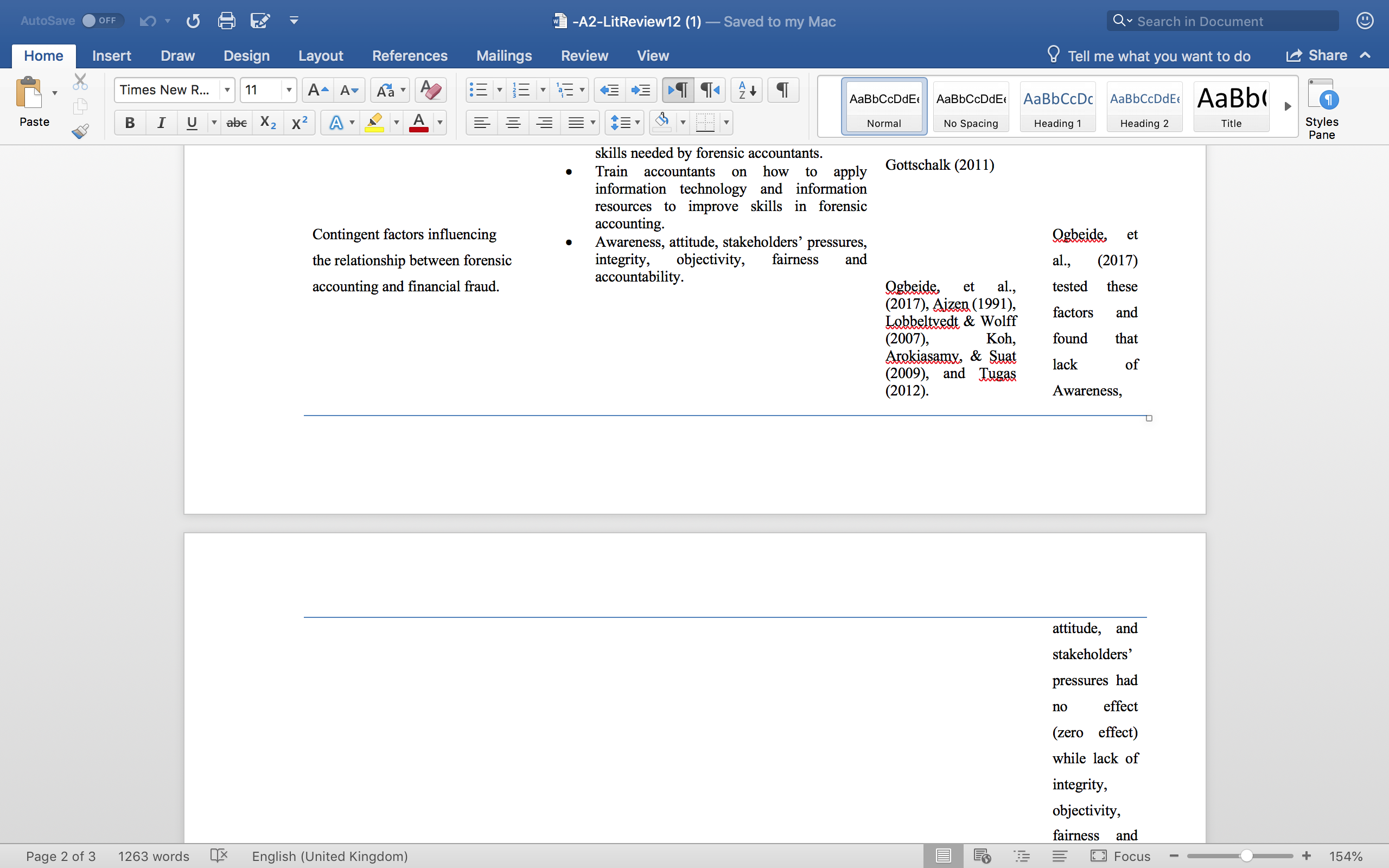1389x868 pixels.
Task: Open the Review tab
Action: pos(584,56)
